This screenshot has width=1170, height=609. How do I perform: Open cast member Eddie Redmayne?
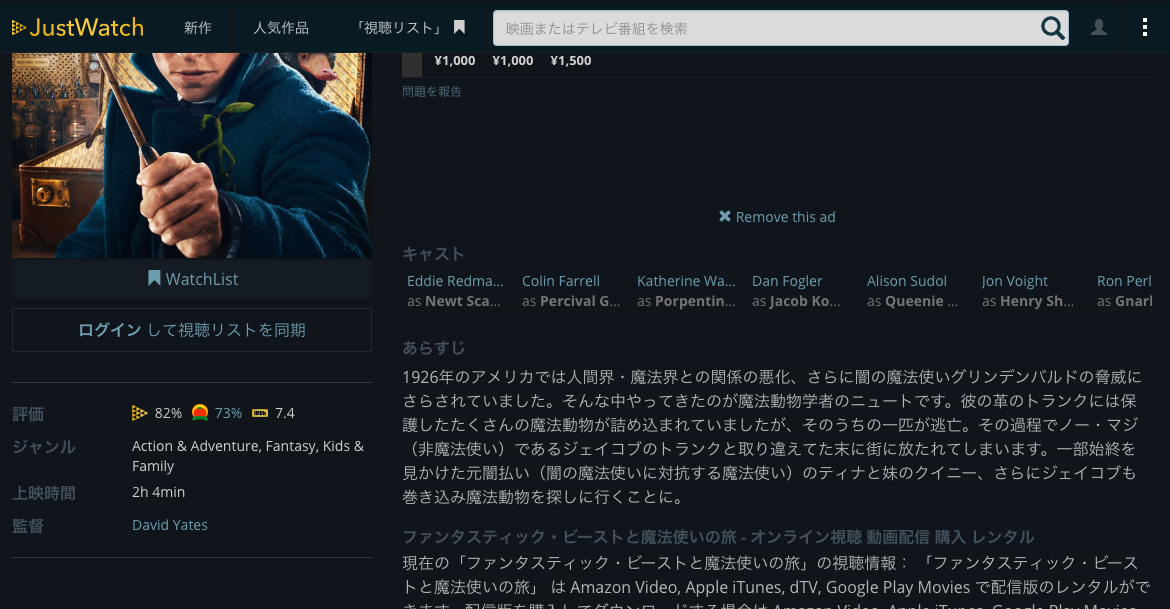click(455, 281)
